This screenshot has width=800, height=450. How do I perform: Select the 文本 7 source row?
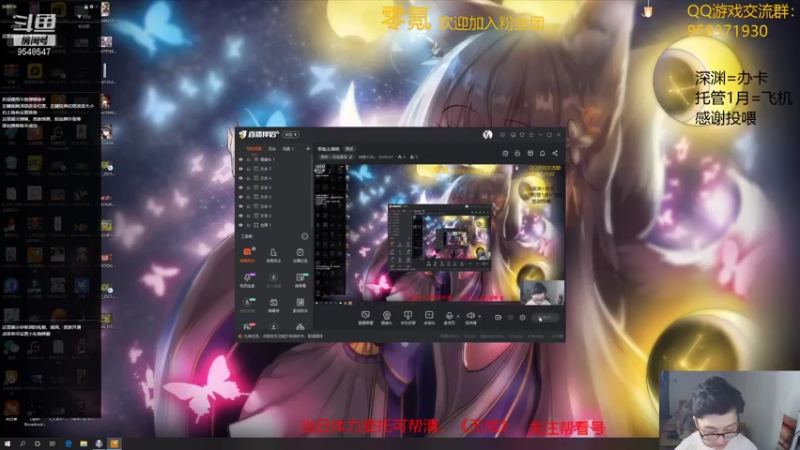tap(273, 169)
